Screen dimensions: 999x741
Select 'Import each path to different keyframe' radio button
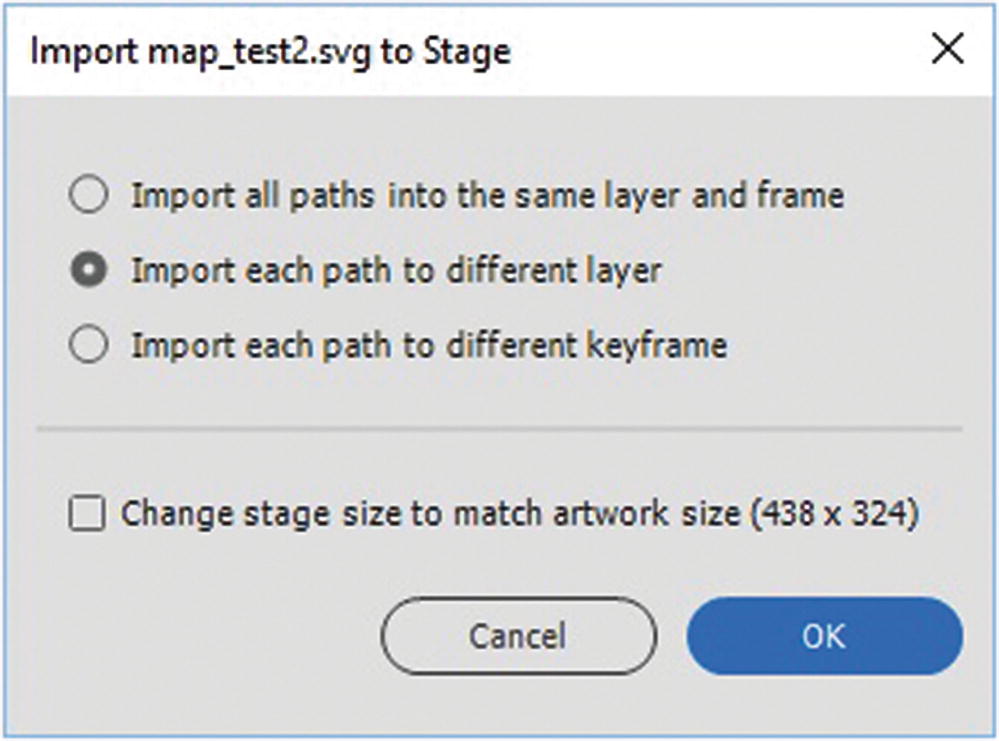pyautogui.click(x=89, y=346)
